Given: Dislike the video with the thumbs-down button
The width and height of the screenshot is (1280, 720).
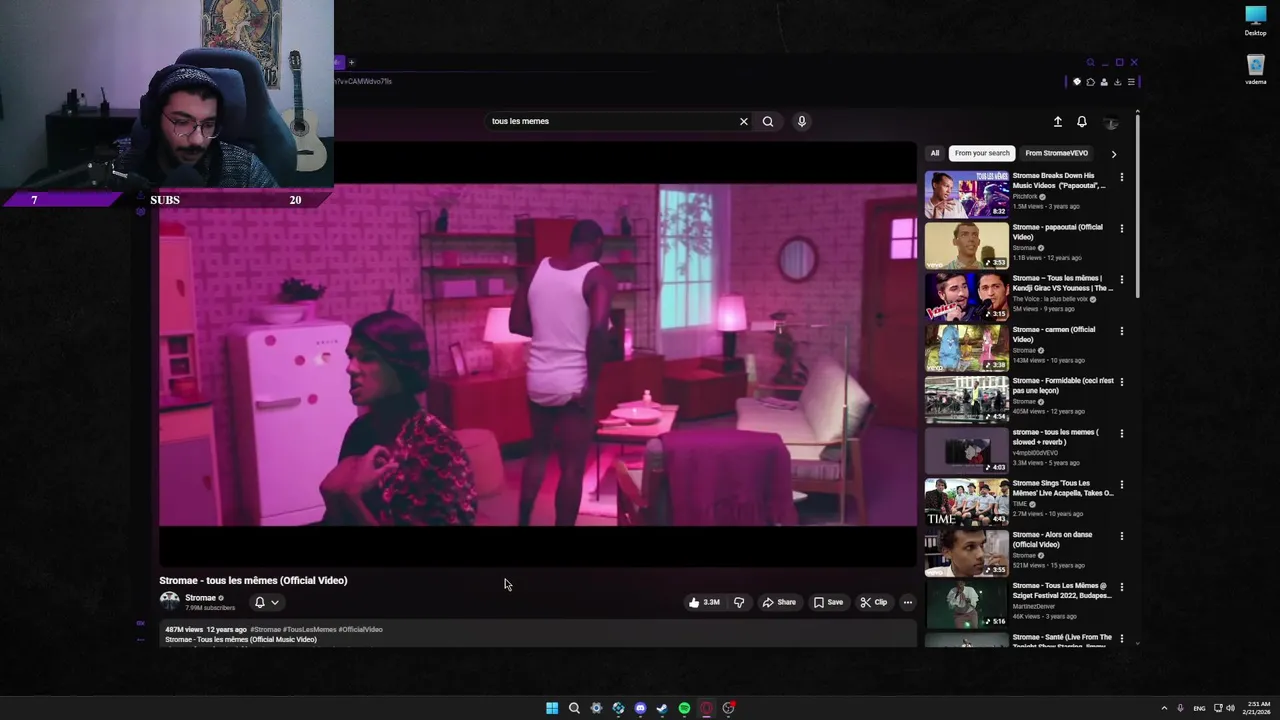Looking at the screenshot, I should [x=739, y=602].
